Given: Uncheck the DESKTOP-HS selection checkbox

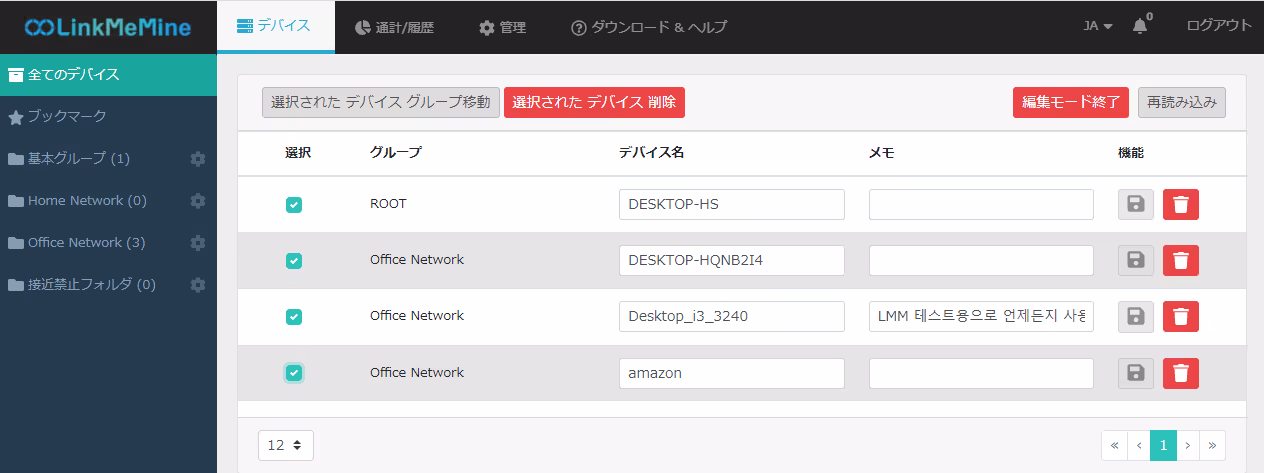Looking at the screenshot, I should click(x=294, y=205).
